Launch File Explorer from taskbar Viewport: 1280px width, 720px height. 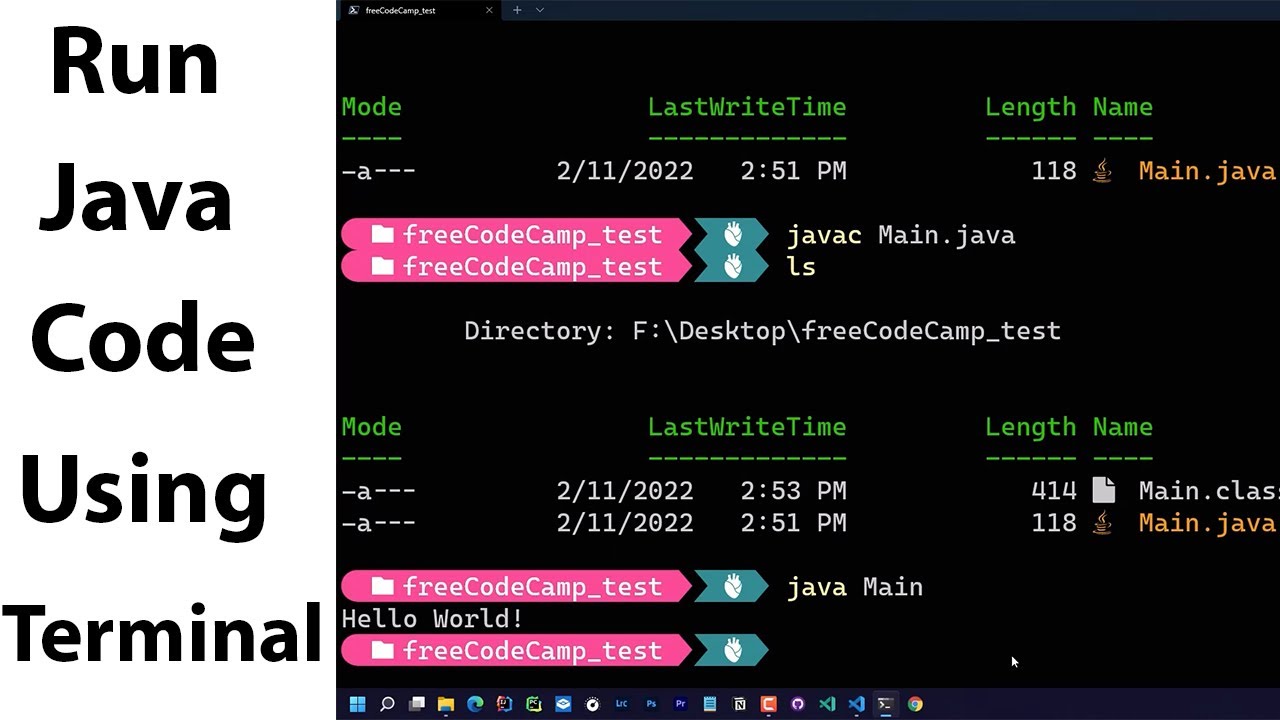[446, 704]
